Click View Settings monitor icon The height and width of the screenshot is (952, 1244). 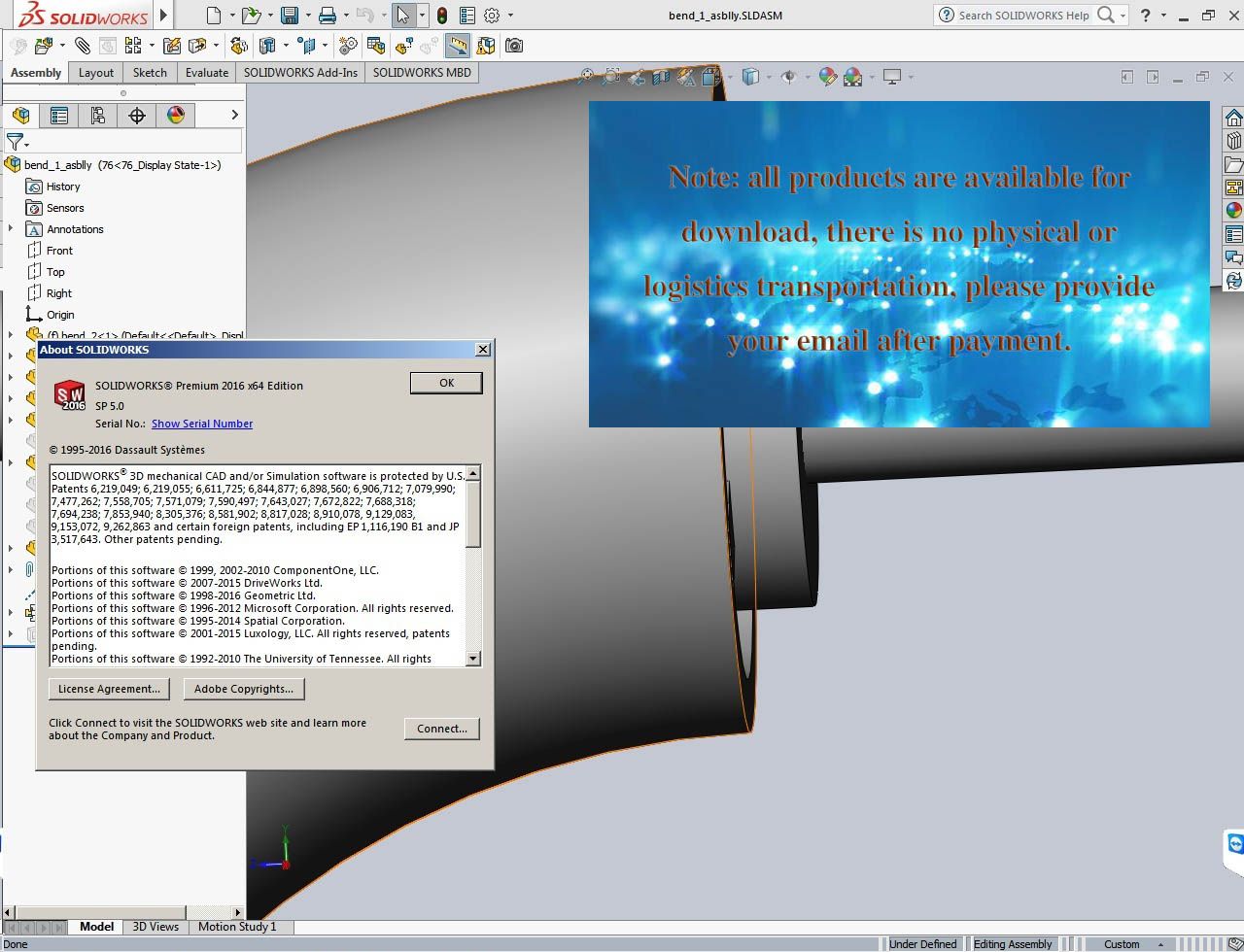(x=892, y=76)
